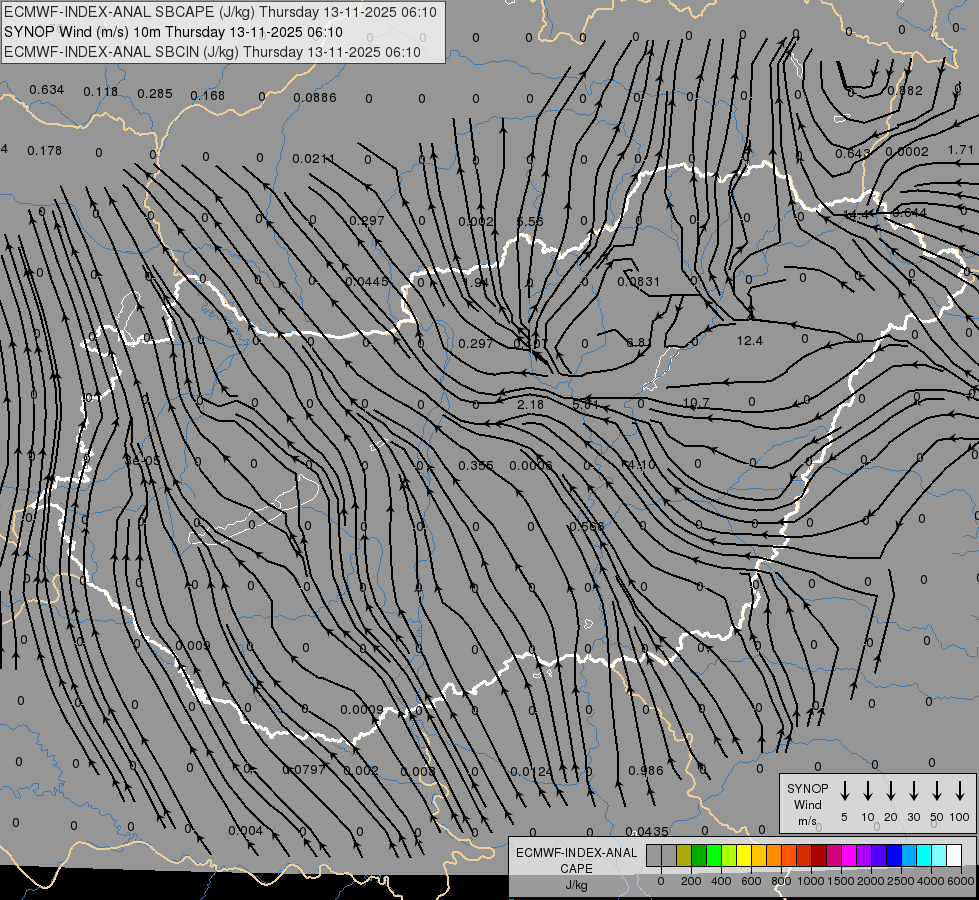Click the map value 12.4
979x900 pixels.
pyautogui.click(x=749, y=340)
